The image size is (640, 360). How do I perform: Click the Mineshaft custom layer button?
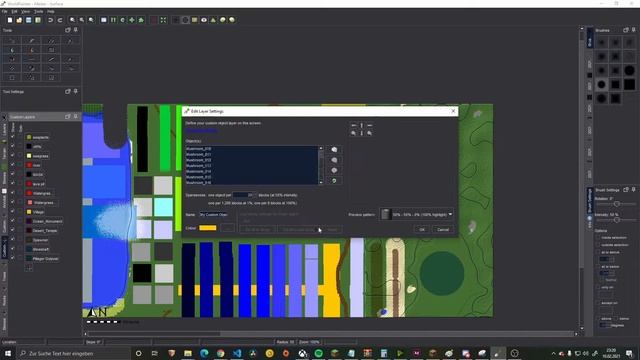[38, 249]
